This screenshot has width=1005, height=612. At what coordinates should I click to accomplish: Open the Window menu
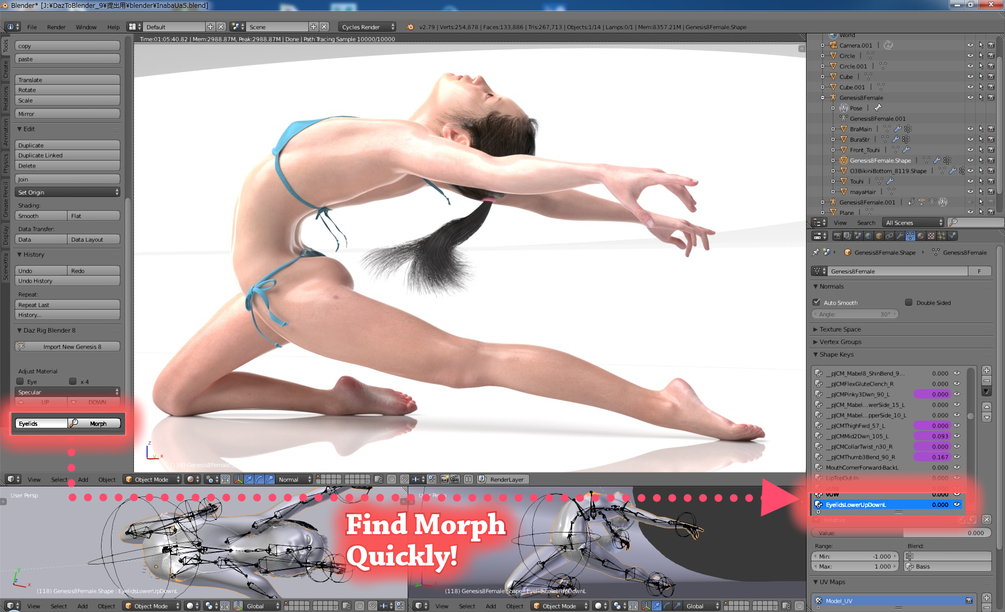(x=86, y=27)
